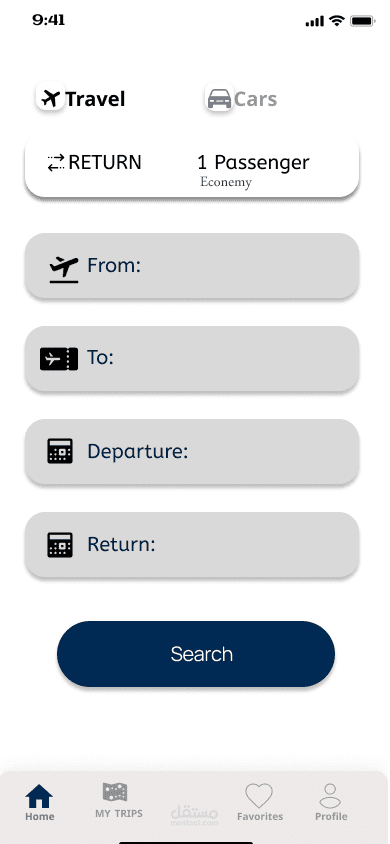Tap the round-trip arrows icon next to RETURN

(56, 163)
